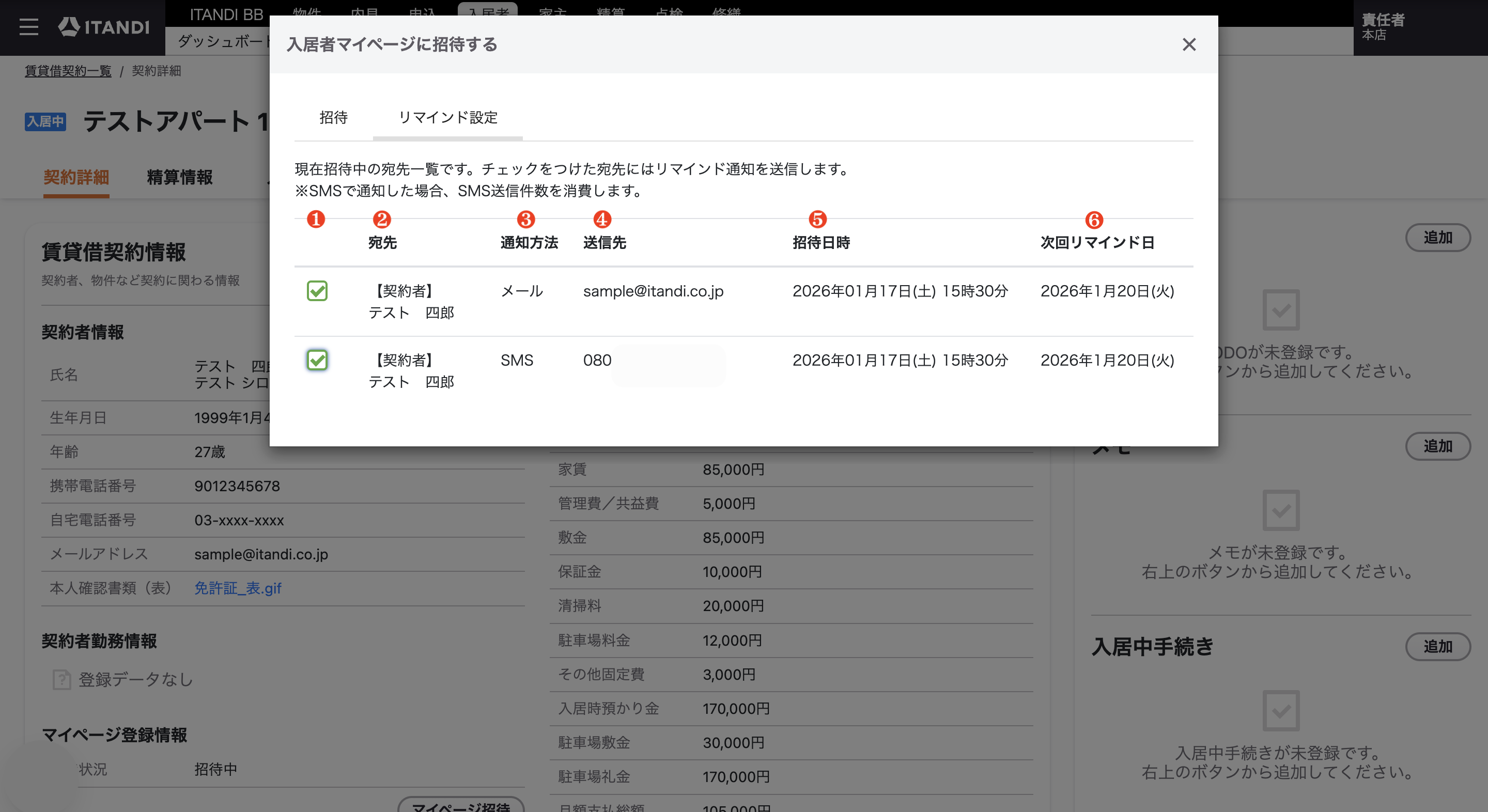Click the 管理費/共益費 5,000円 value
This screenshot has width=1488, height=812.
click(x=729, y=504)
